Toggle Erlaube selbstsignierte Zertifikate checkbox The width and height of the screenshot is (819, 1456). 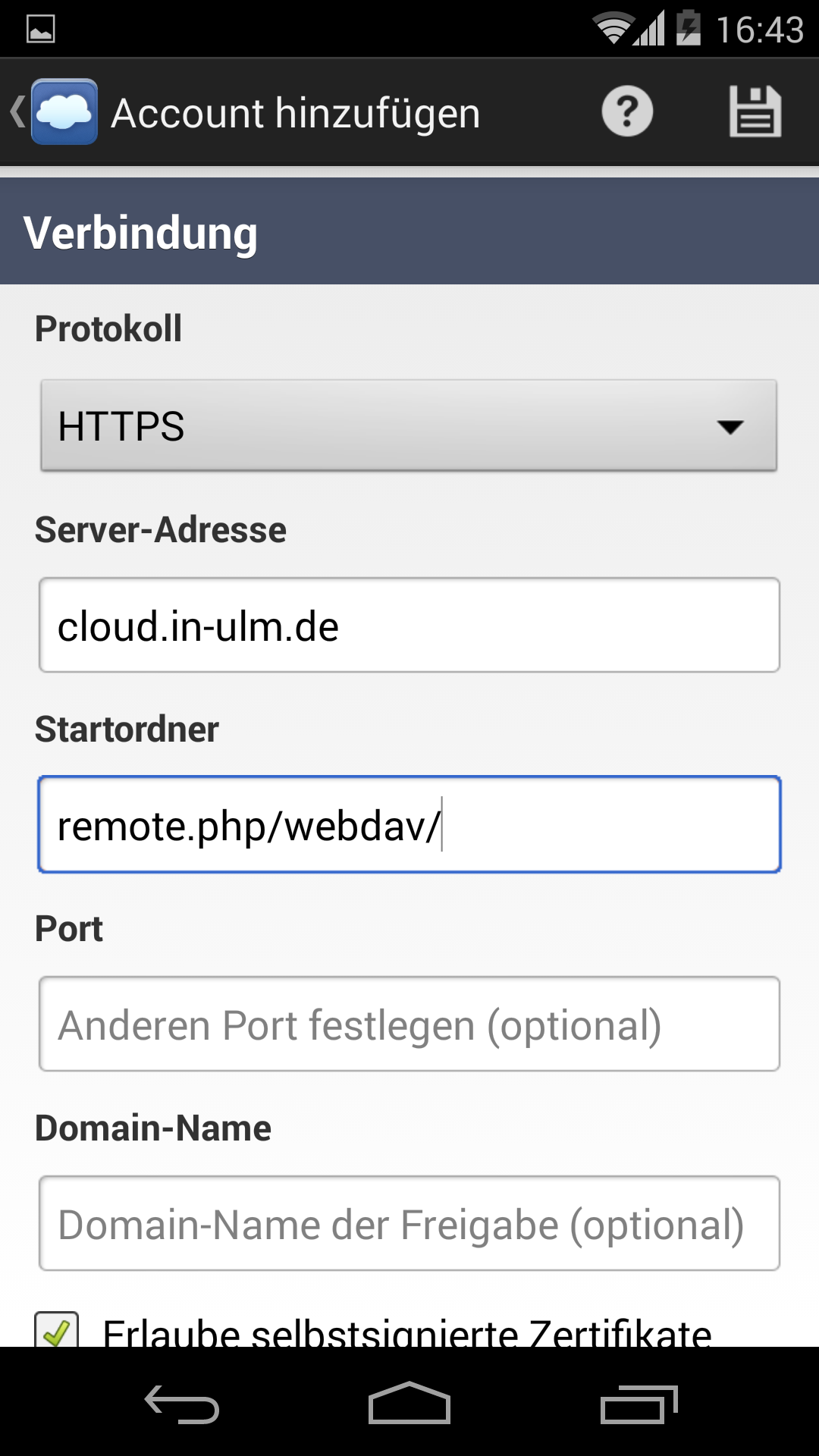click(57, 1329)
